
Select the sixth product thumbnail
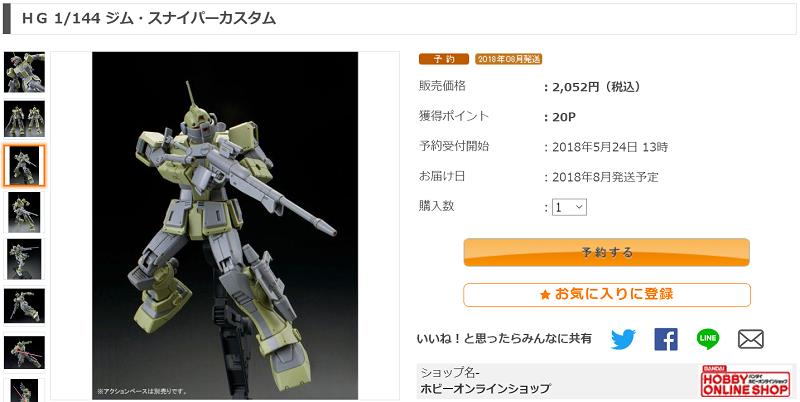point(24,306)
